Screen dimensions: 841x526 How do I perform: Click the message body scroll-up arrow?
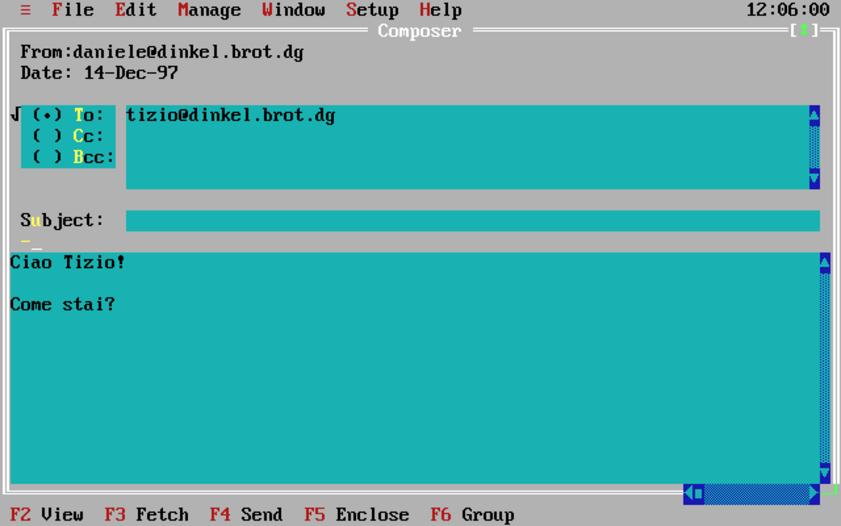tap(824, 263)
